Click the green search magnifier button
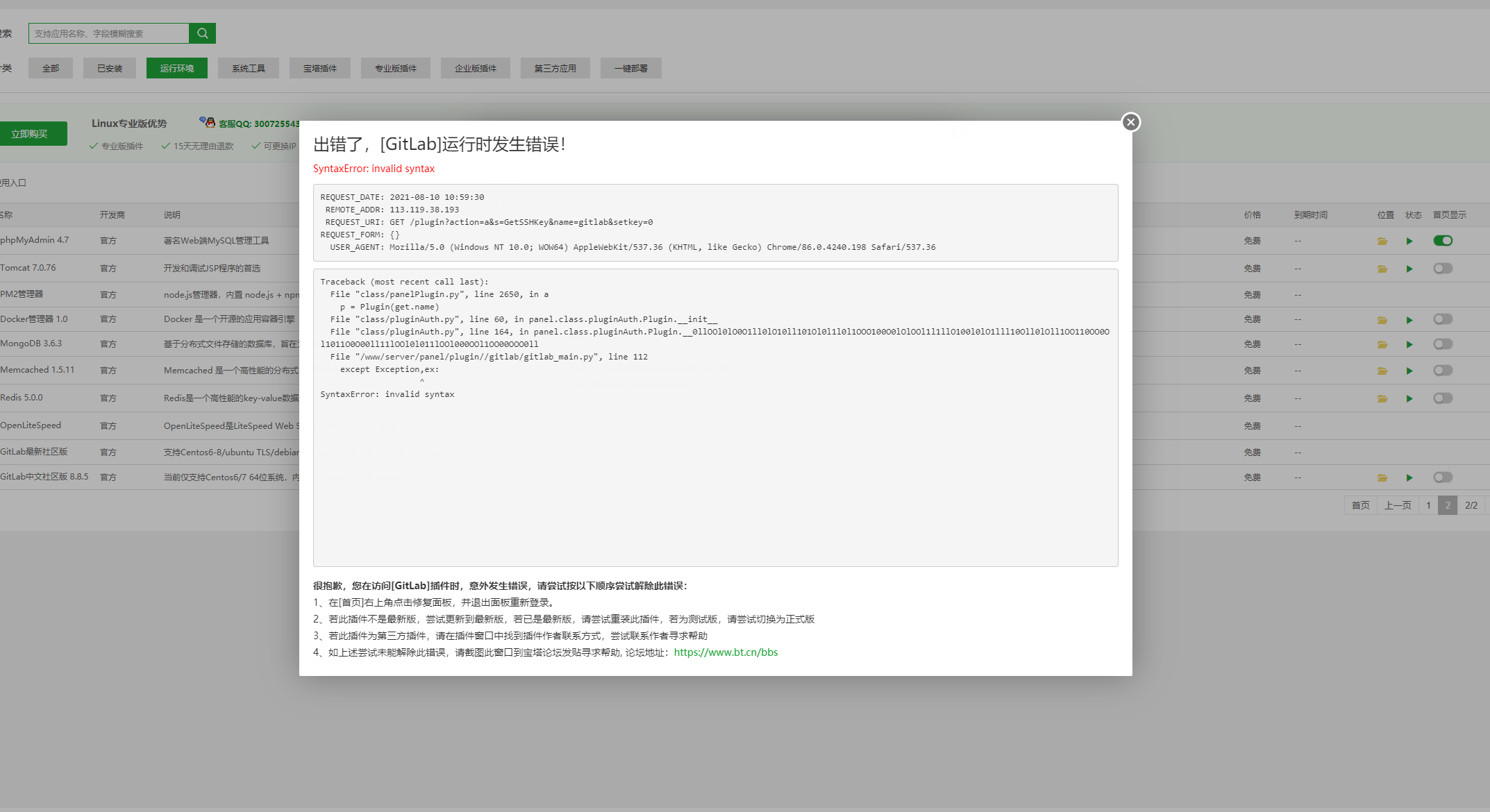The height and width of the screenshot is (812, 1490). click(202, 33)
